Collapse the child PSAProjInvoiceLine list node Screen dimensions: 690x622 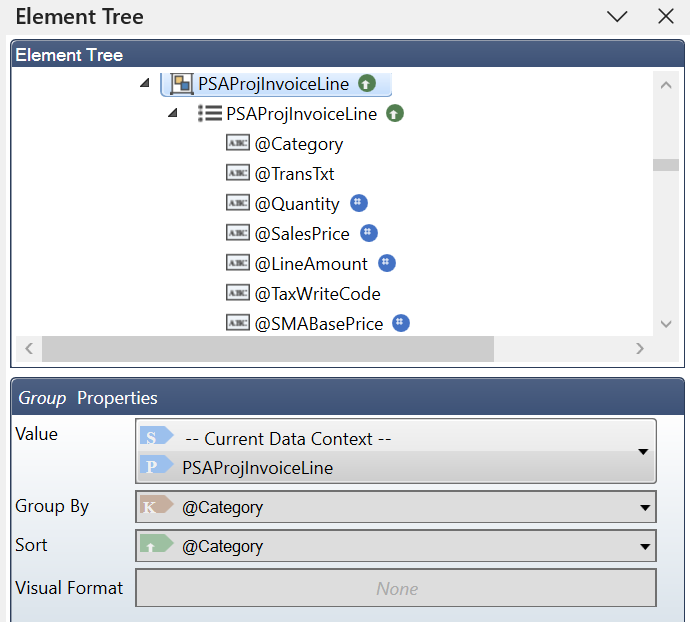(x=174, y=114)
